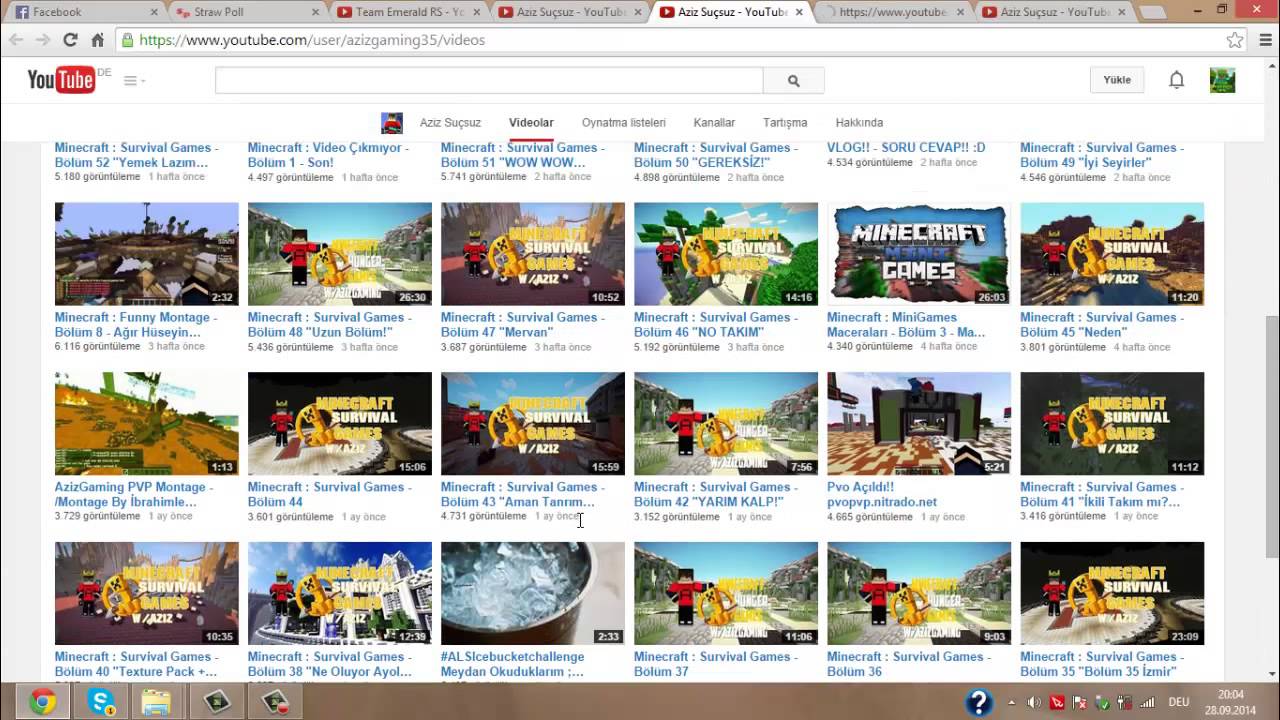Reload the page

tap(70, 40)
